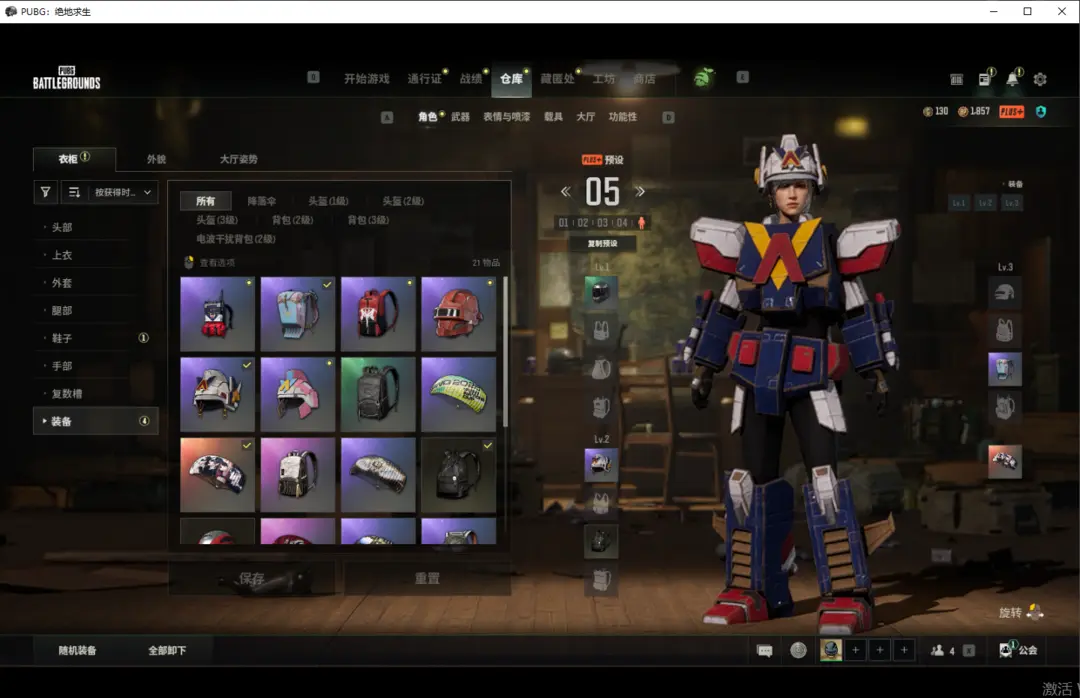Image resolution: width=1080 pixels, height=698 pixels.
Task: Open the 表情与喷漆 sub-tab
Action: 506,117
